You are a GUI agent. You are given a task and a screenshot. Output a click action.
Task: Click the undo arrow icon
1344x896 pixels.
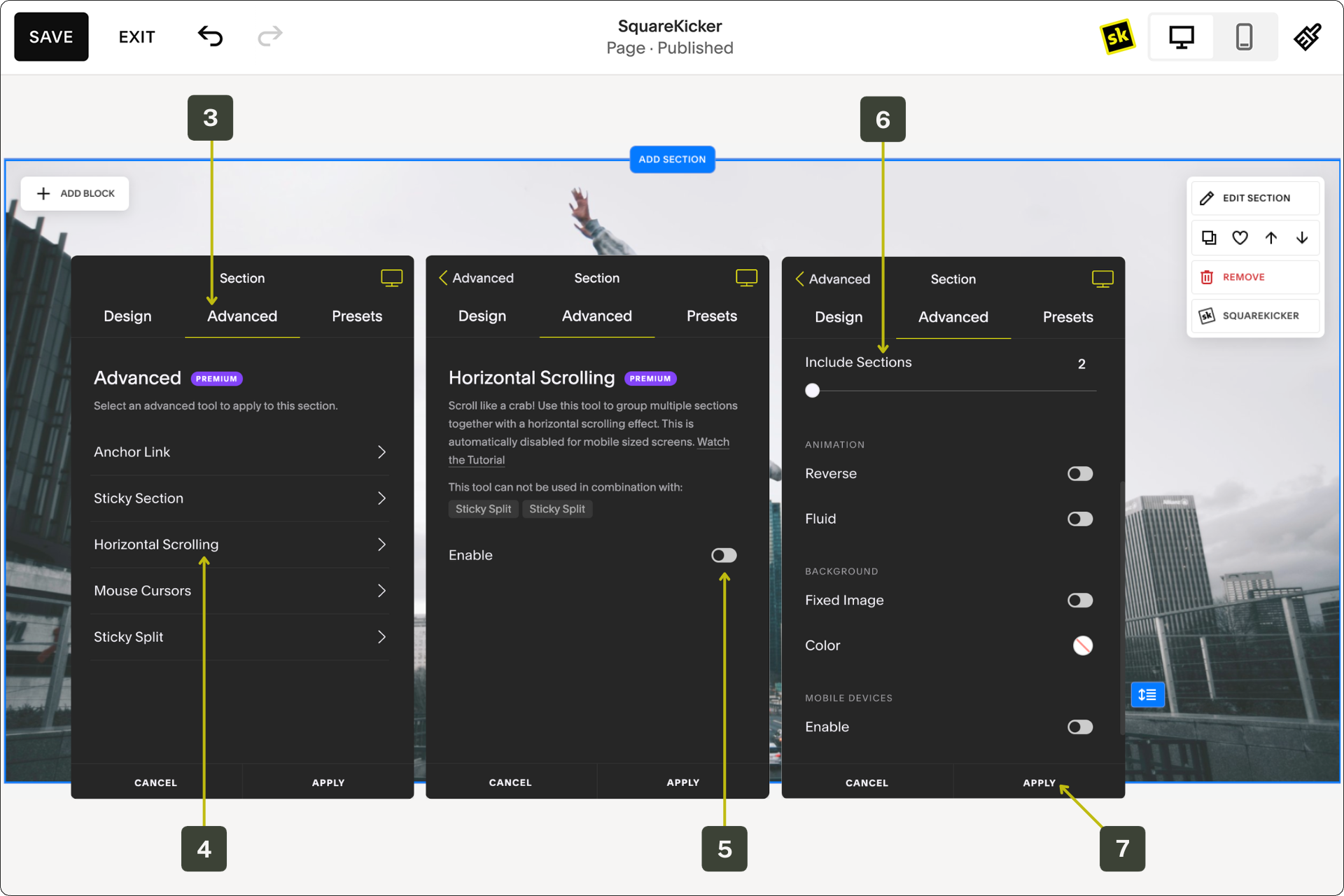point(210,36)
